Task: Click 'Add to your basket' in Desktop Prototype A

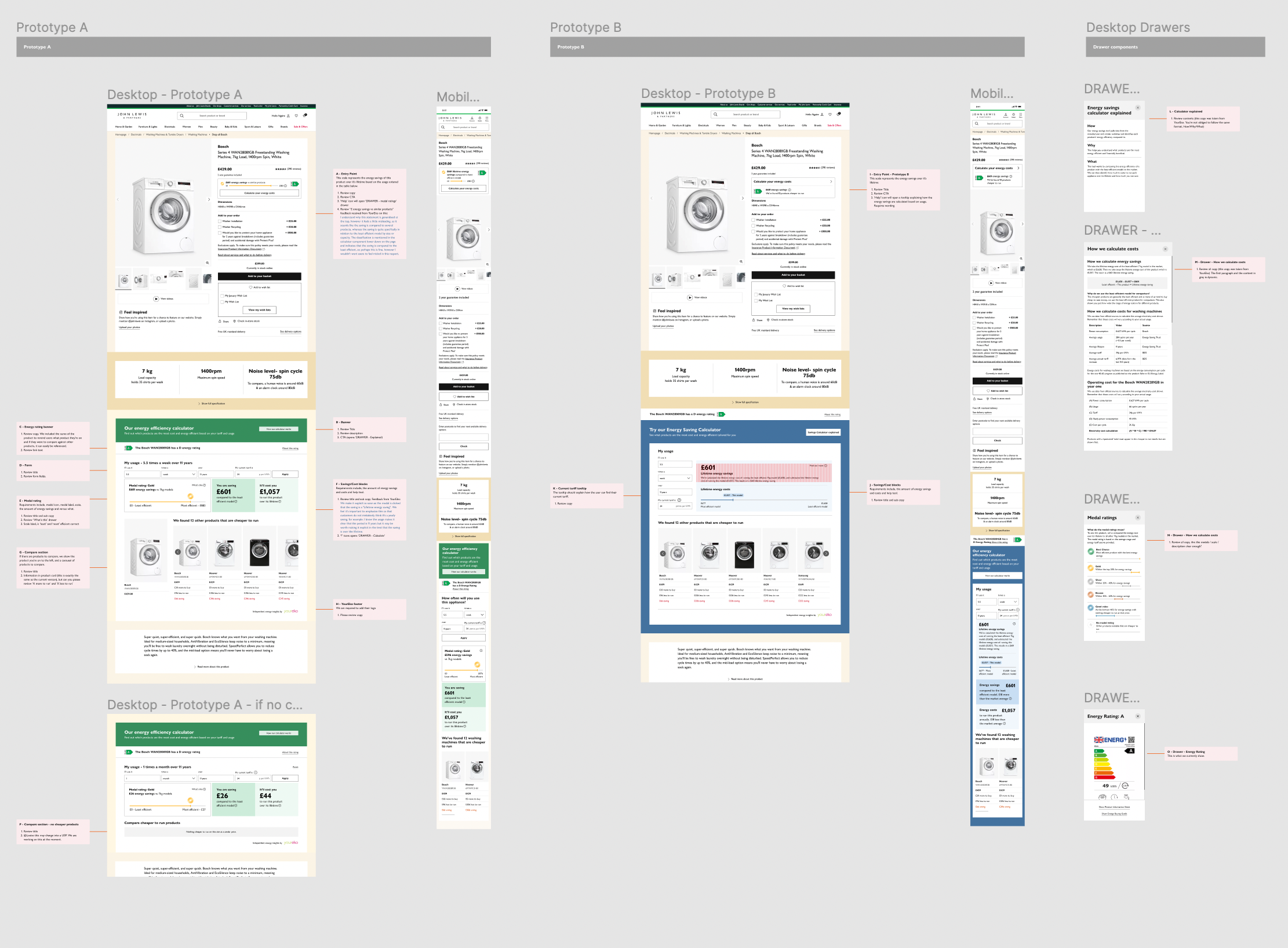Action: pyautogui.click(x=259, y=276)
